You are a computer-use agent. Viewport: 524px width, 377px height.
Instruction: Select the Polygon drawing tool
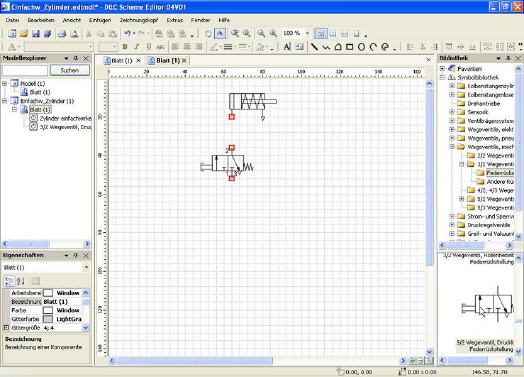point(338,47)
